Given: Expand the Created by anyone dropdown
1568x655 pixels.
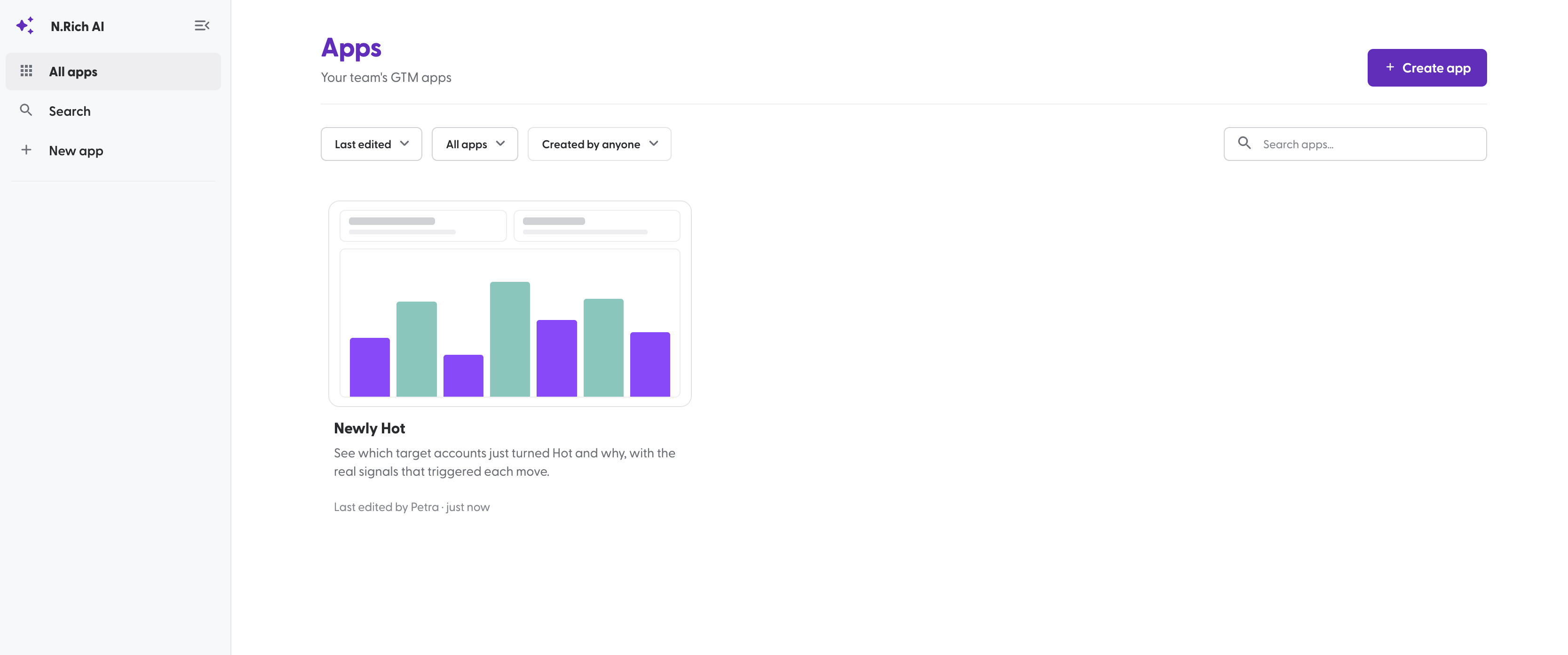Looking at the screenshot, I should pos(600,144).
